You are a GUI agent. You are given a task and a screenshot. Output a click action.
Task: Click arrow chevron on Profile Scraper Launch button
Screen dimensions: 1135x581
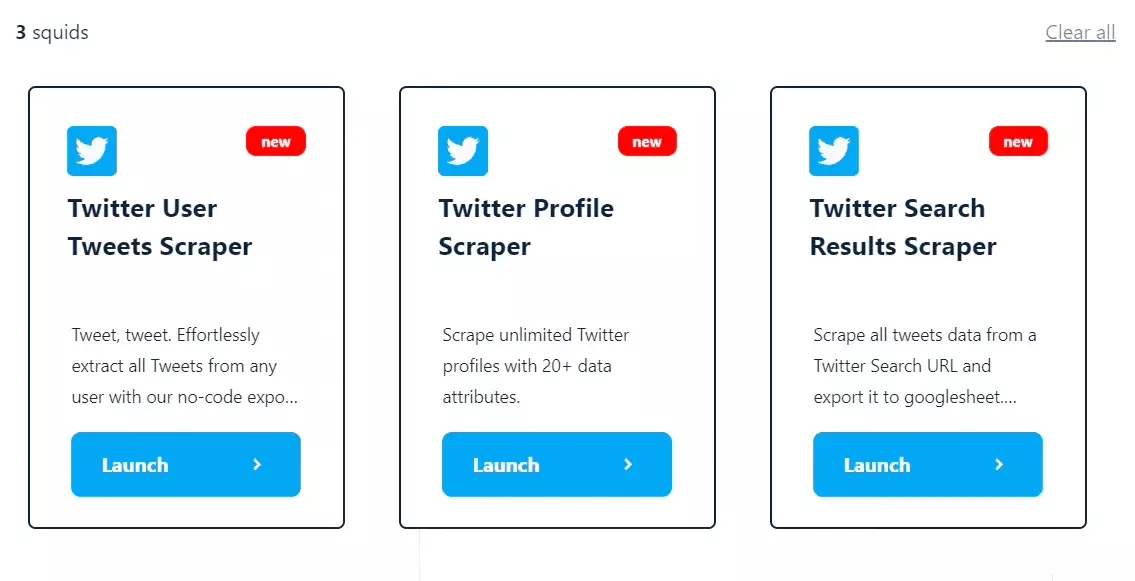(x=628, y=464)
